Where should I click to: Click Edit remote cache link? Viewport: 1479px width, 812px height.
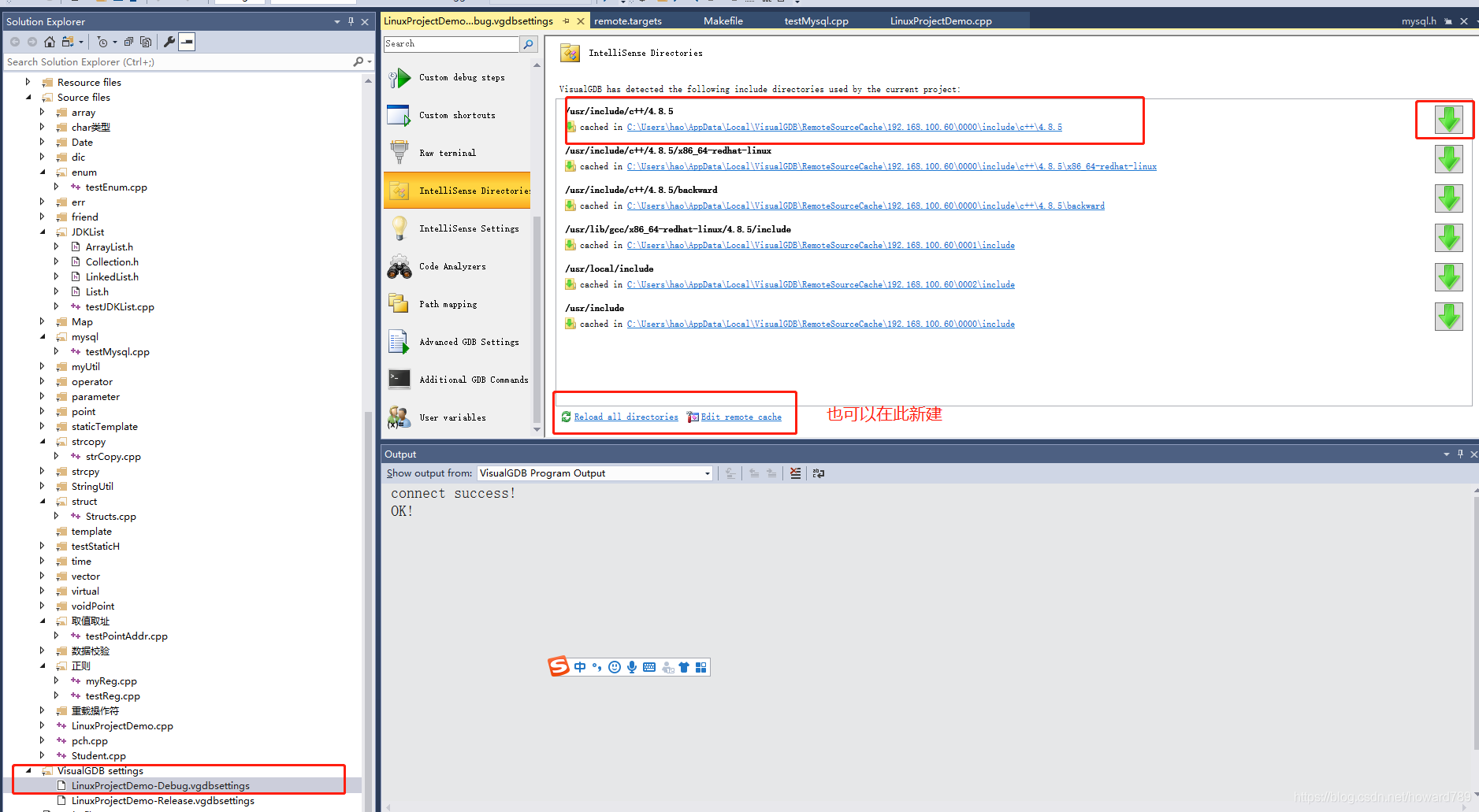click(x=741, y=417)
